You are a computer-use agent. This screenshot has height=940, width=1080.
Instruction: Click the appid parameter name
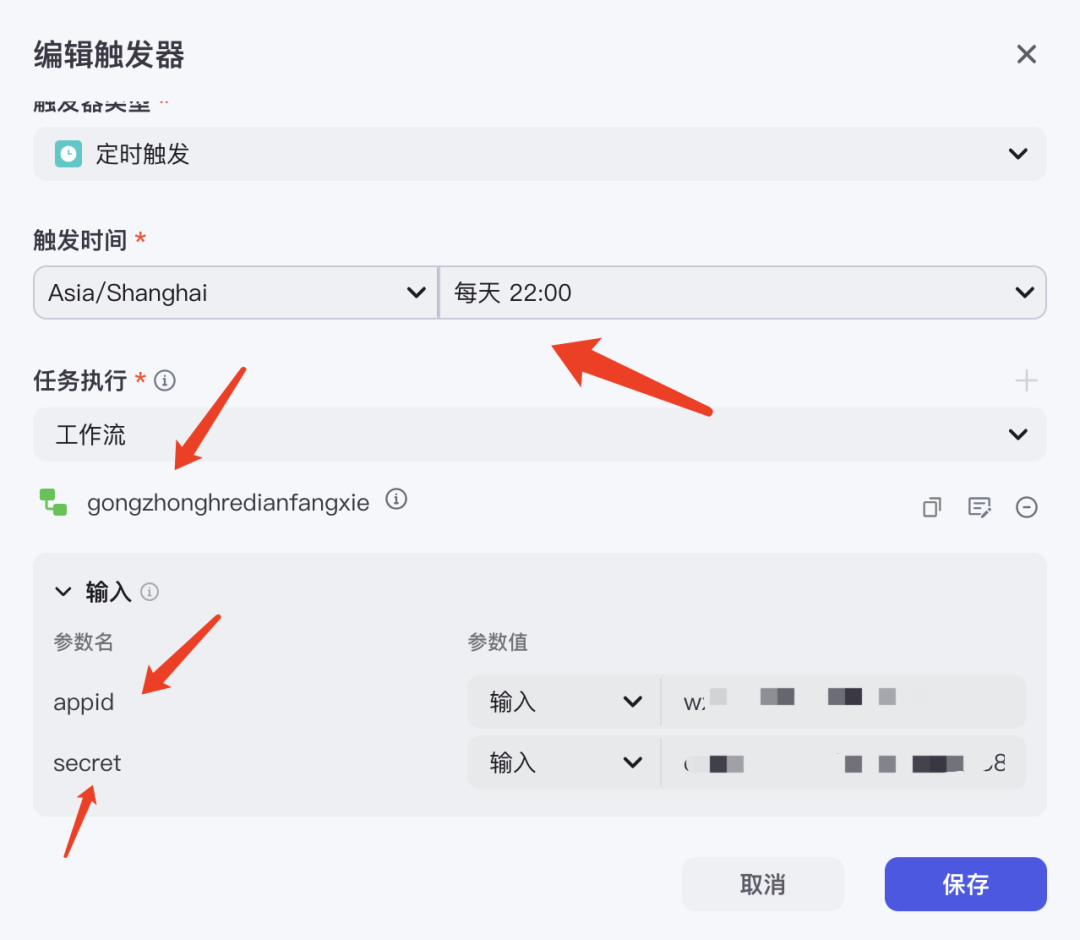click(x=83, y=703)
